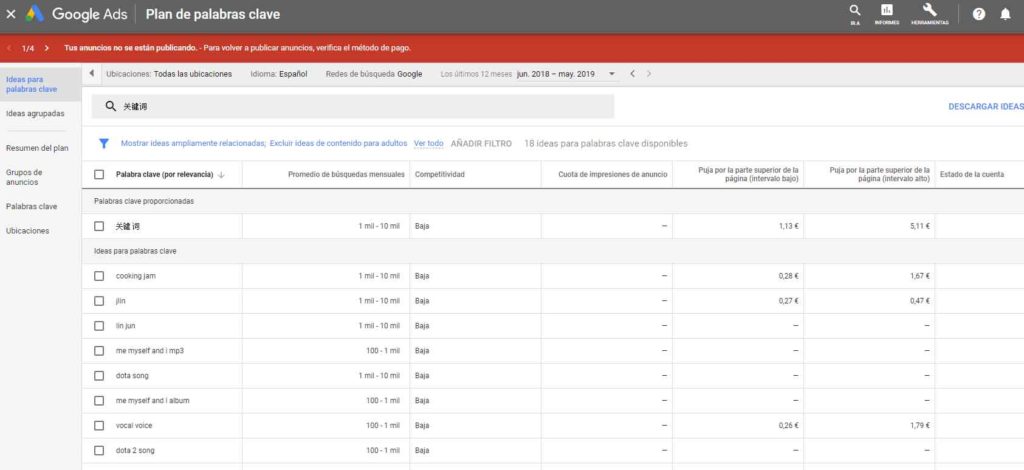The image size is (1024, 470).
Task: Open Ideas agrupadas in sidebar
Action: coord(35,114)
